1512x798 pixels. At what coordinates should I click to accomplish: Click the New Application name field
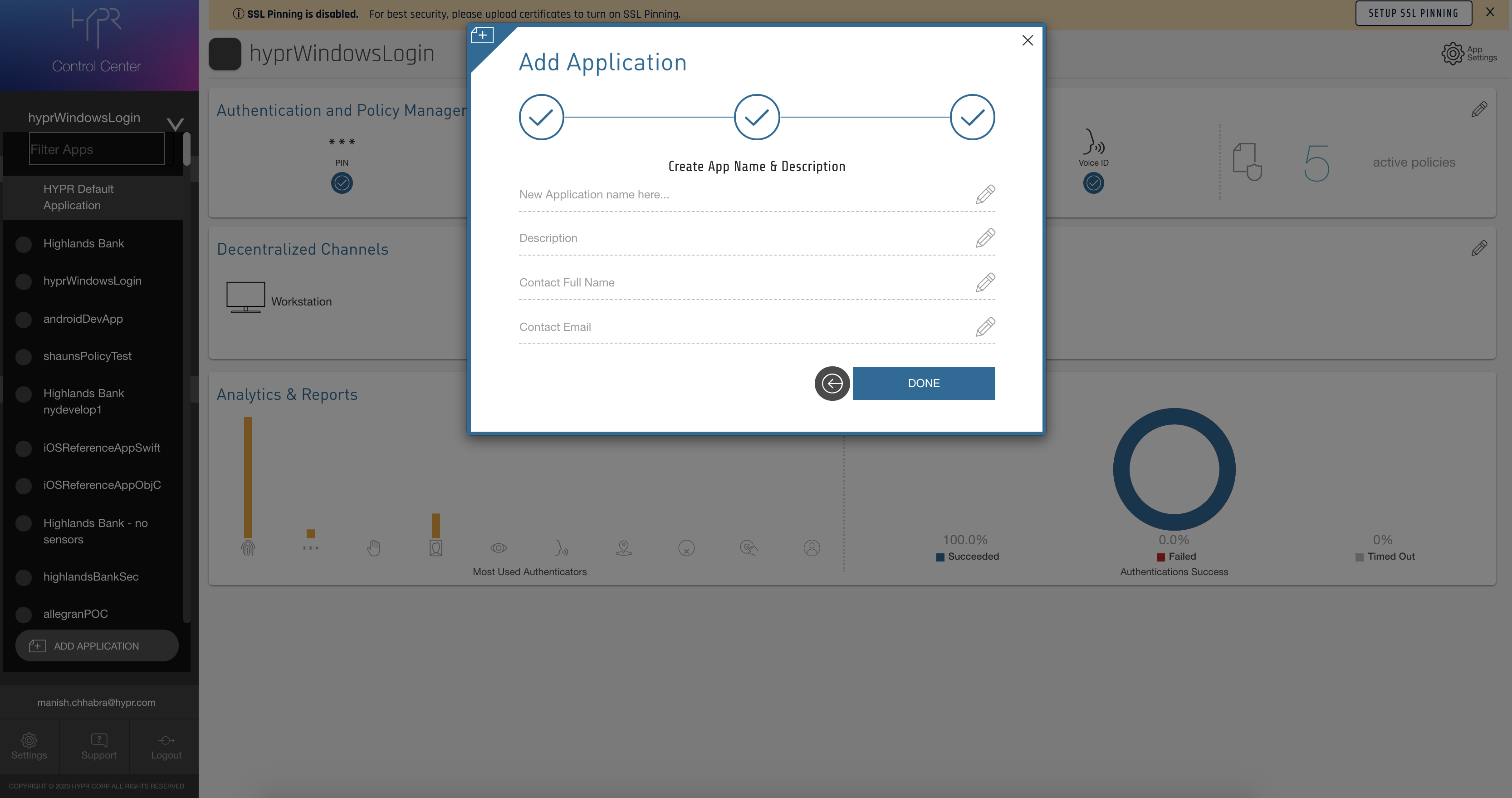[739, 194]
